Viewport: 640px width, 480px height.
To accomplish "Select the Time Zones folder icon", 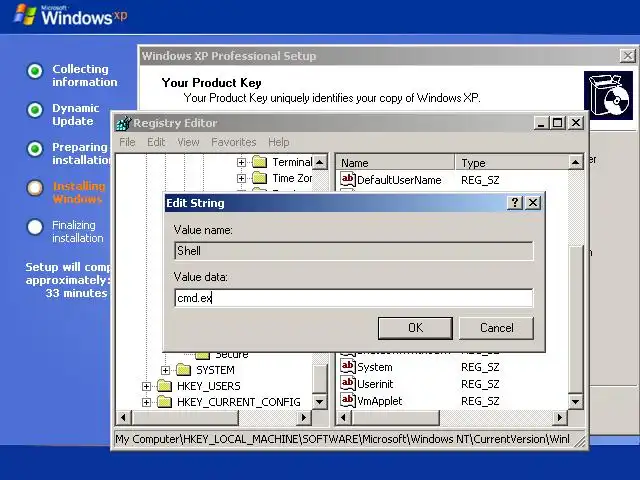I will click(x=259, y=178).
